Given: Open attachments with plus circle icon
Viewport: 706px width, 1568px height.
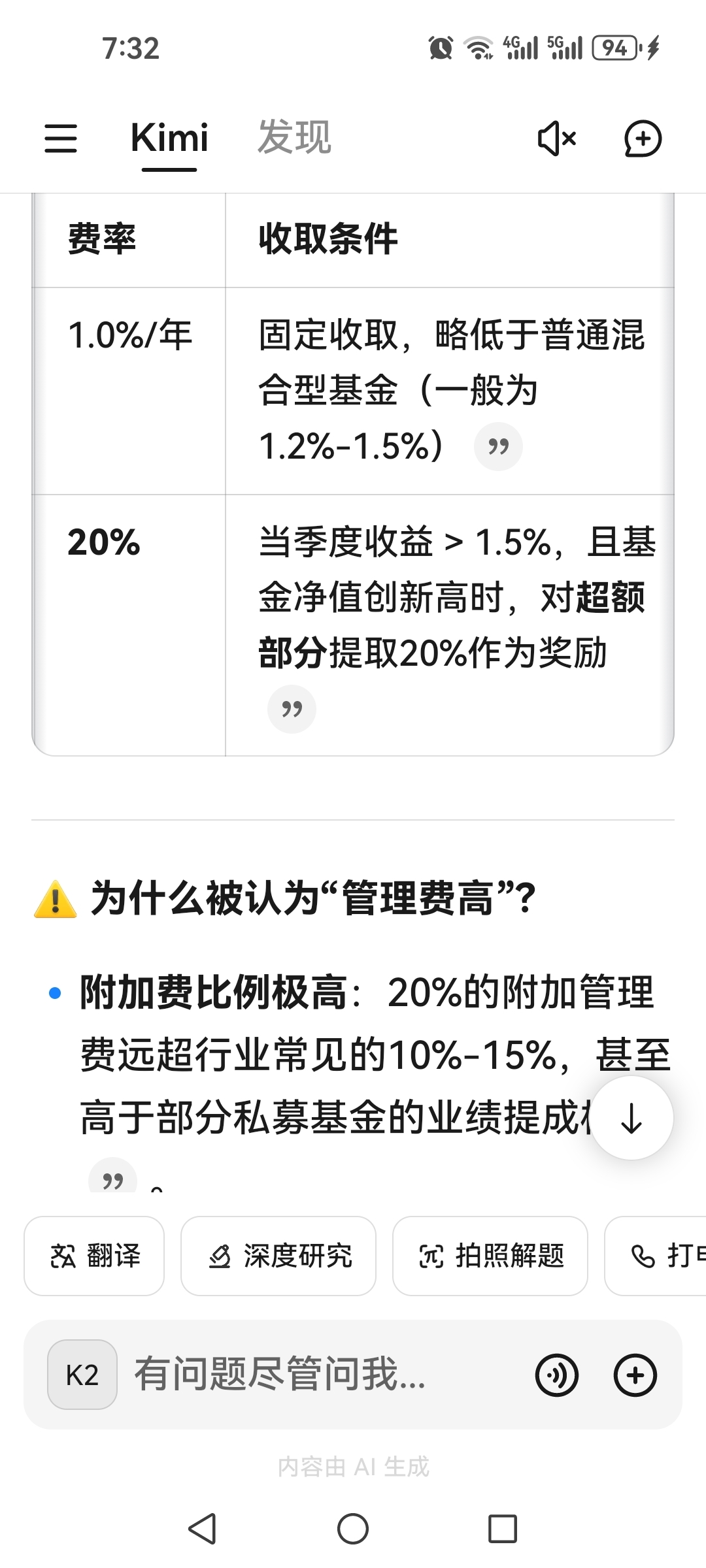Looking at the screenshot, I should coord(635,1375).
